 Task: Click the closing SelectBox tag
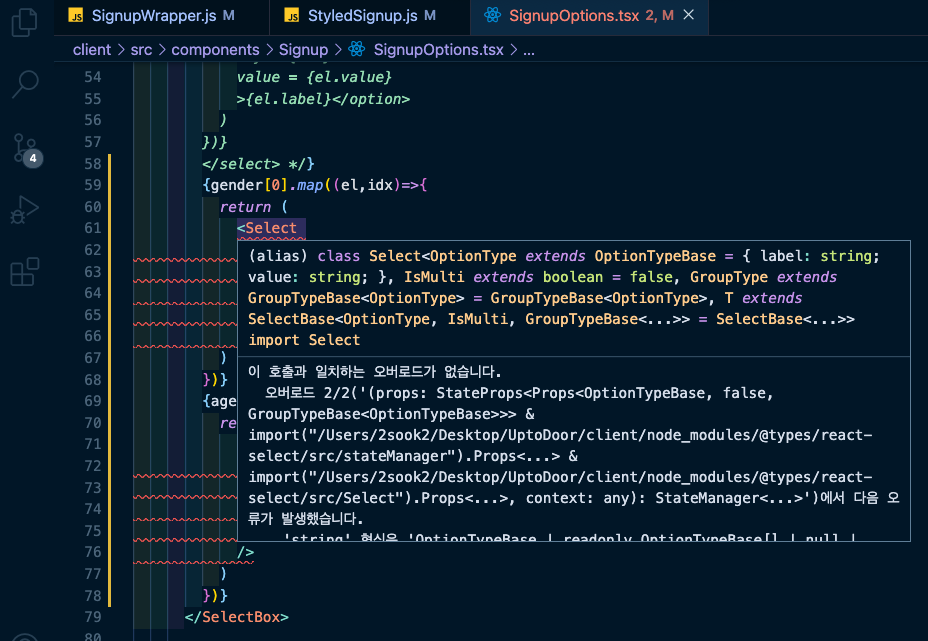pos(237,617)
